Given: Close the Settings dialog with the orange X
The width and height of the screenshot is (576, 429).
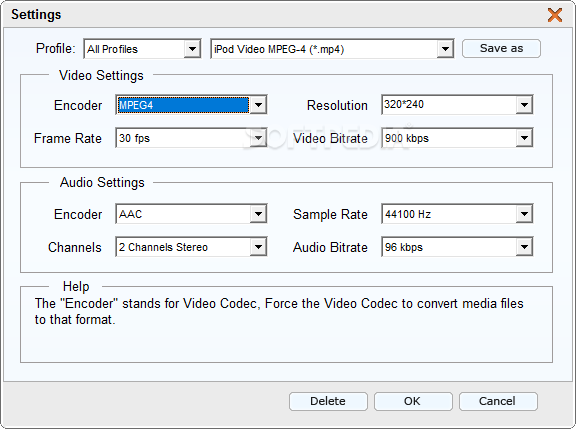Looking at the screenshot, I should (555, 15).
